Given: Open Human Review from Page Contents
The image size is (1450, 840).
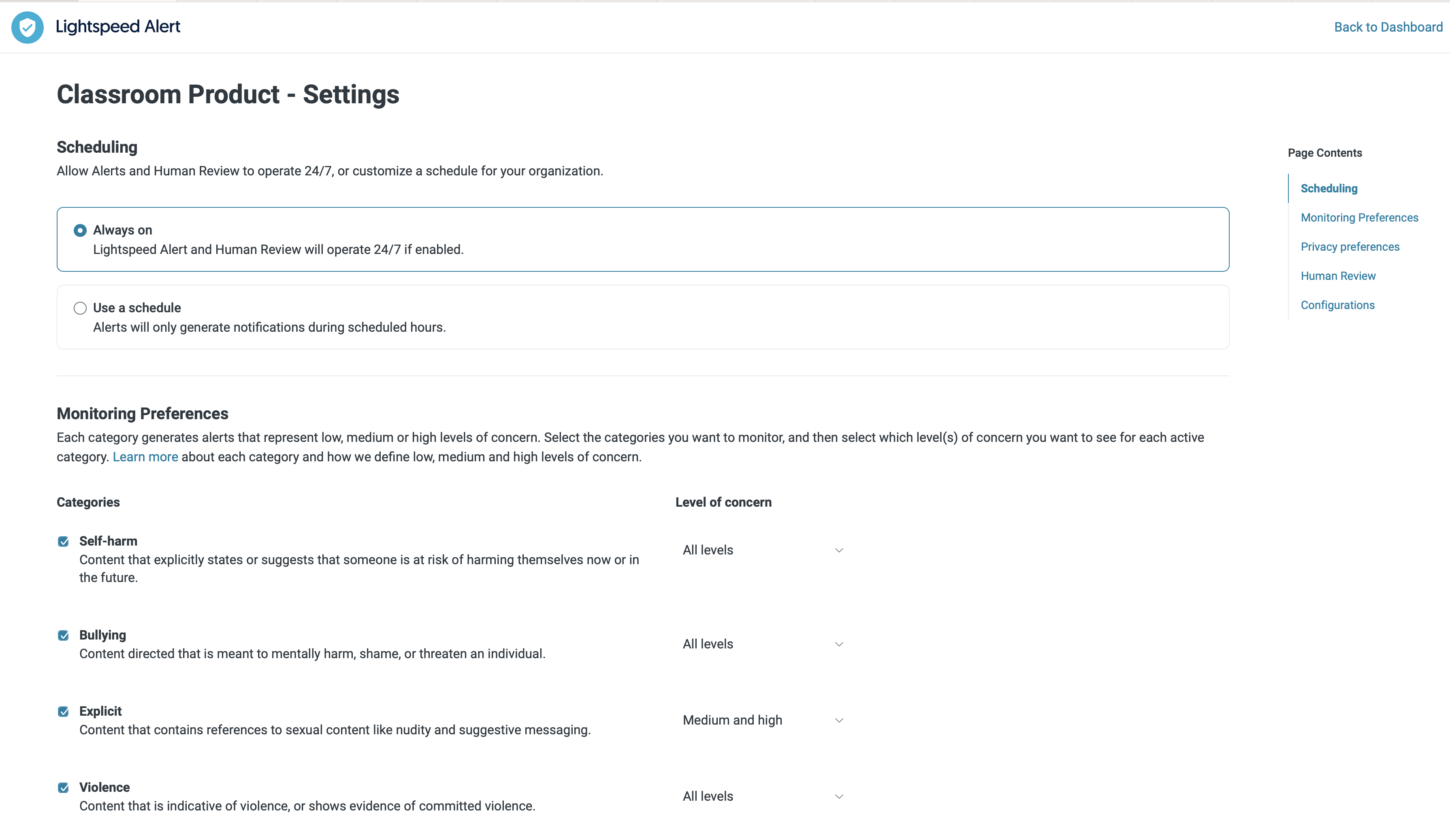Looking at the screenshot, I should (1338, 275).
